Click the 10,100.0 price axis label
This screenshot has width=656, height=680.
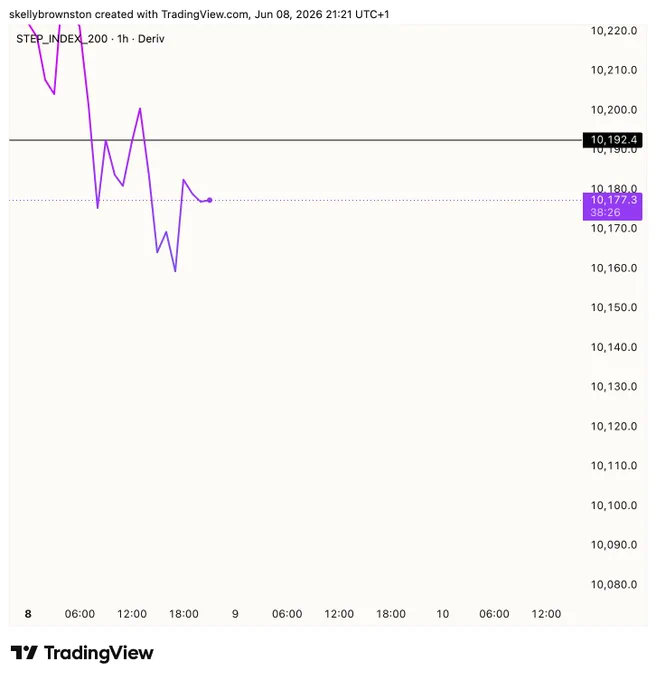614,505
